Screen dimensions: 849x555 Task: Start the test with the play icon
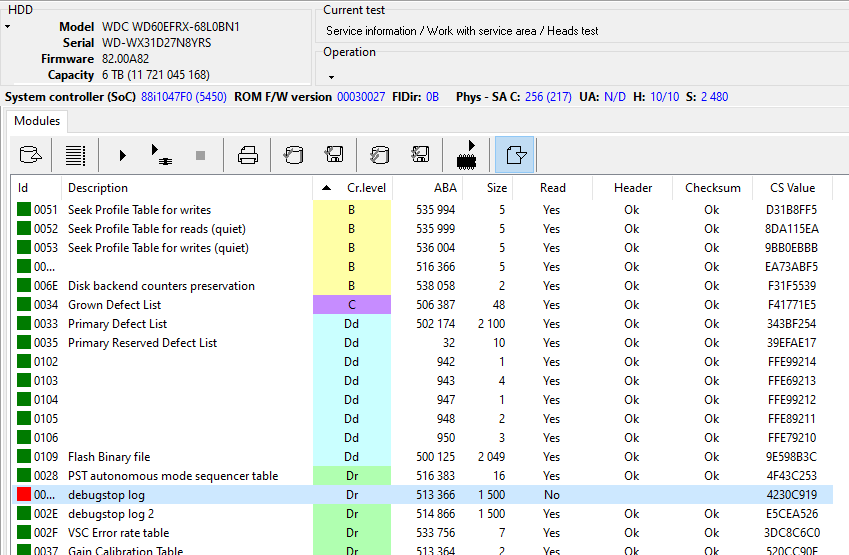(x=122, y=156)
